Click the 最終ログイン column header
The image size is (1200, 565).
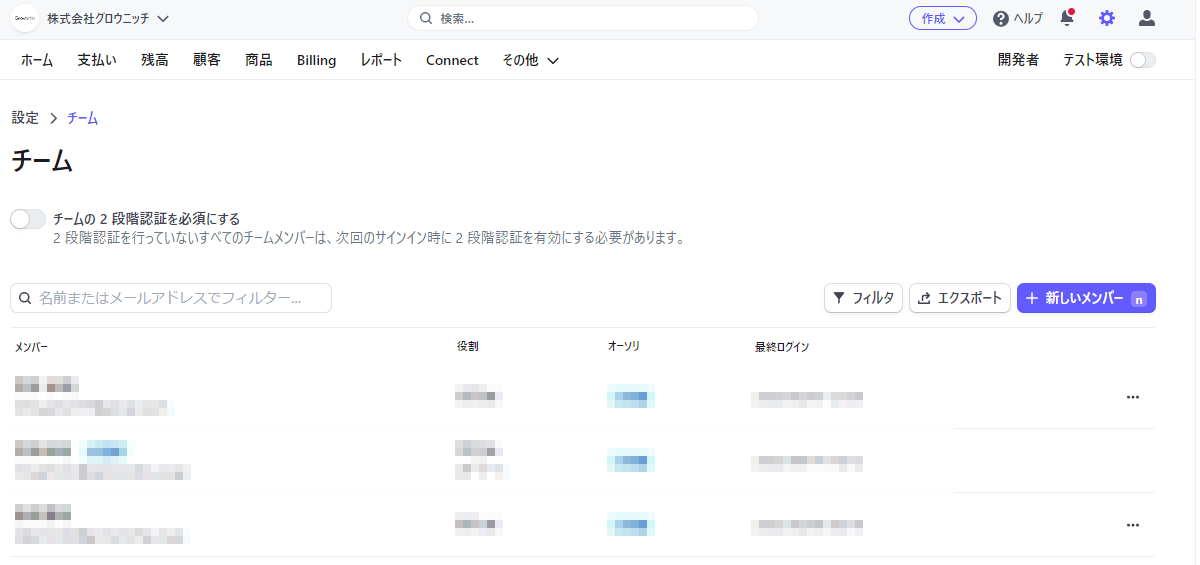pyautogui.click(x=782, y=347)
